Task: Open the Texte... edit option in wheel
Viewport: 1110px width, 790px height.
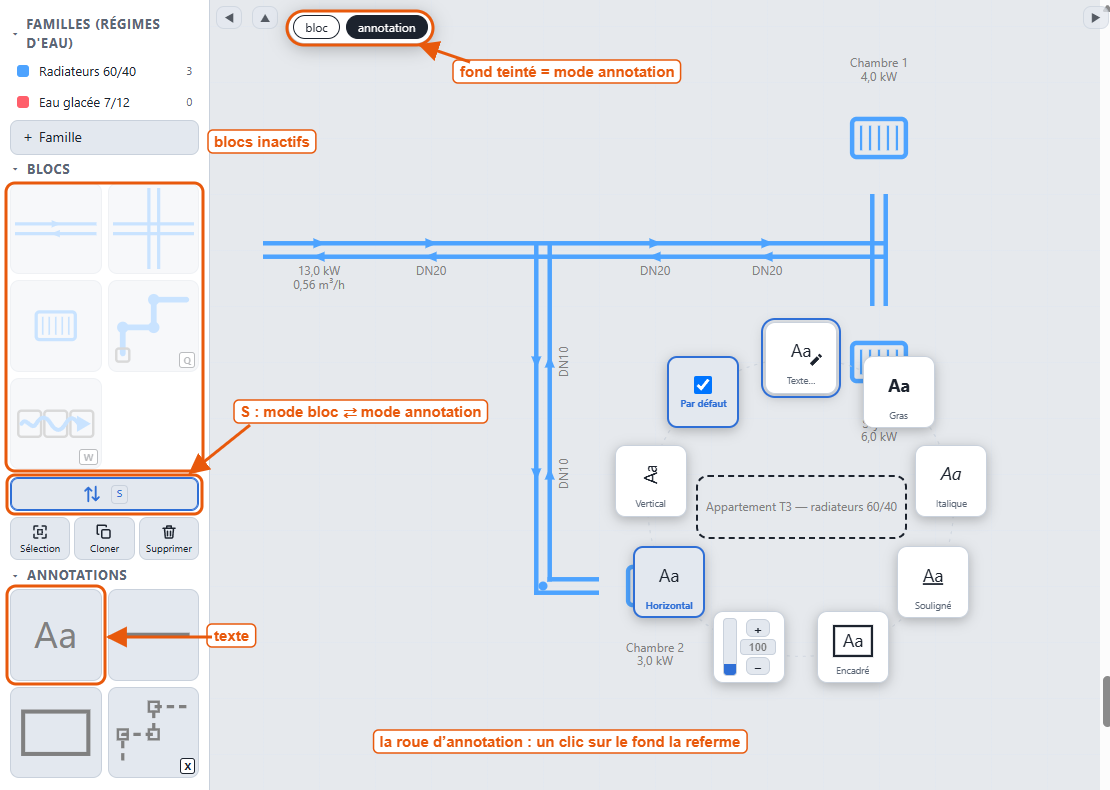Action: [x=801, y=357]
